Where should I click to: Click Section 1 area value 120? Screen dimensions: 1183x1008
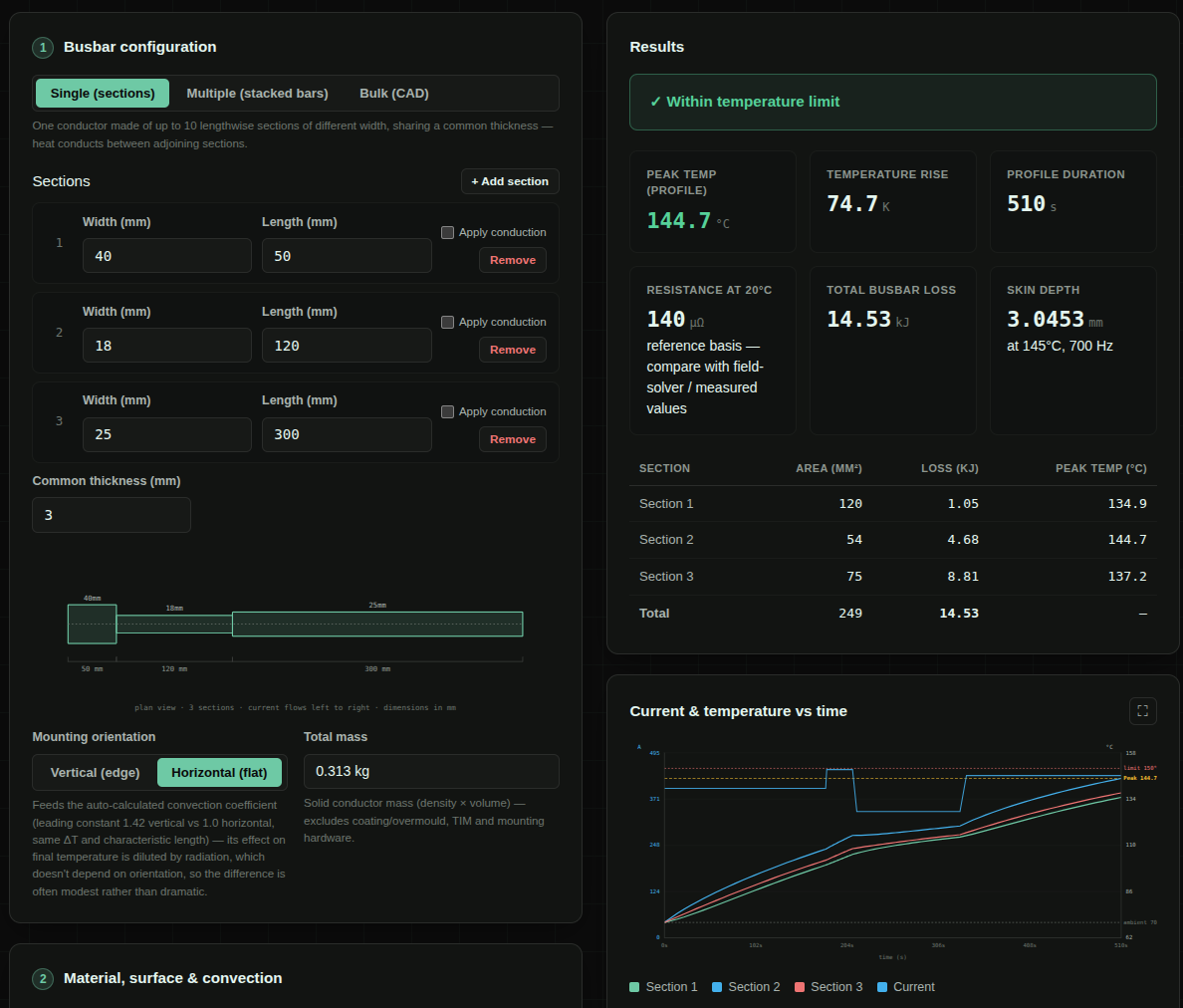850,504
